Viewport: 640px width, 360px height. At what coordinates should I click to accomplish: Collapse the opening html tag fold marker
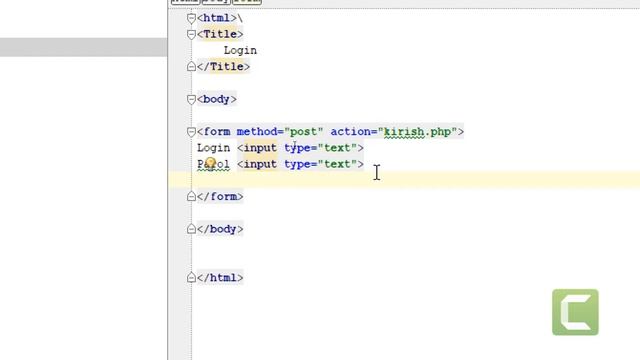click(x=191, y=18)
